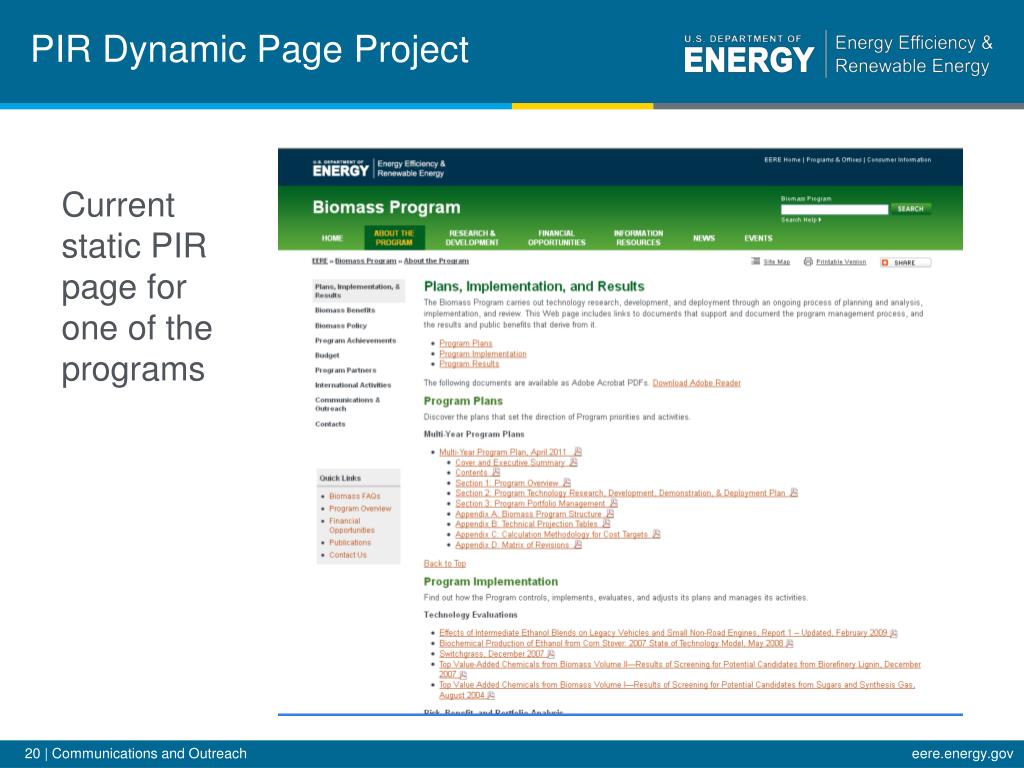Open Contacts in the sidebar

pos(330,424)
